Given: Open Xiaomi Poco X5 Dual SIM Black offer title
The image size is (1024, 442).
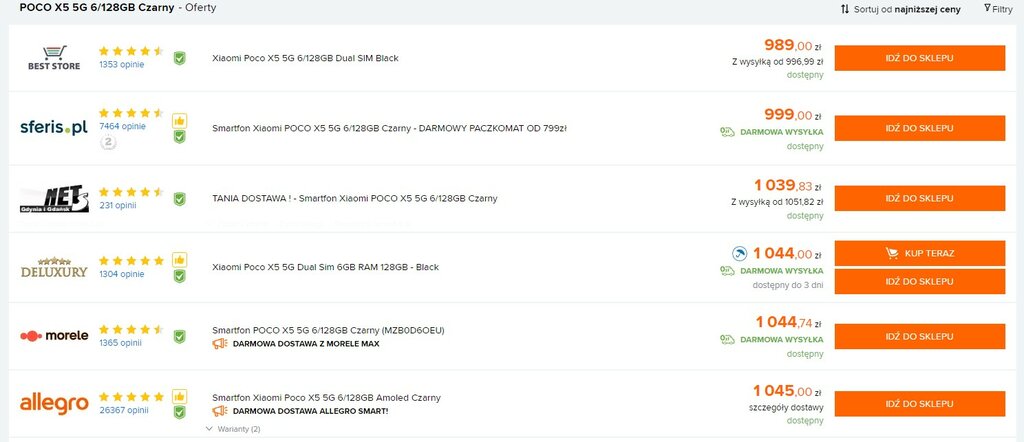Looking at the screenshot, I should (305, 58).
